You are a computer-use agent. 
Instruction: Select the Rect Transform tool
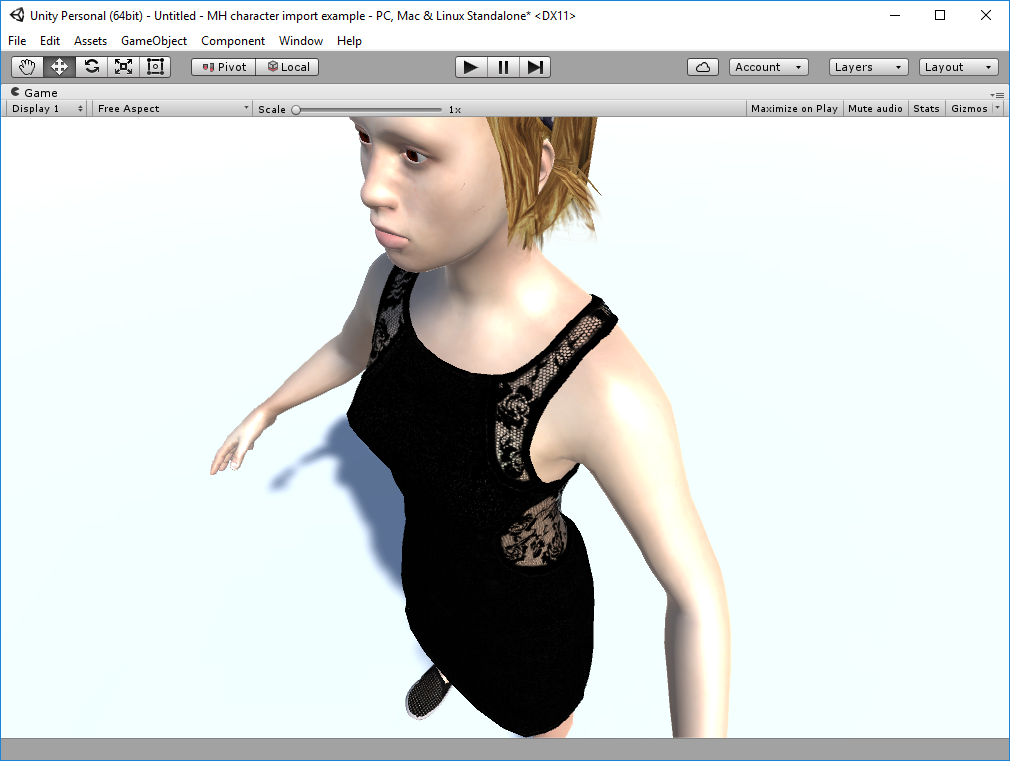[155, 67]
